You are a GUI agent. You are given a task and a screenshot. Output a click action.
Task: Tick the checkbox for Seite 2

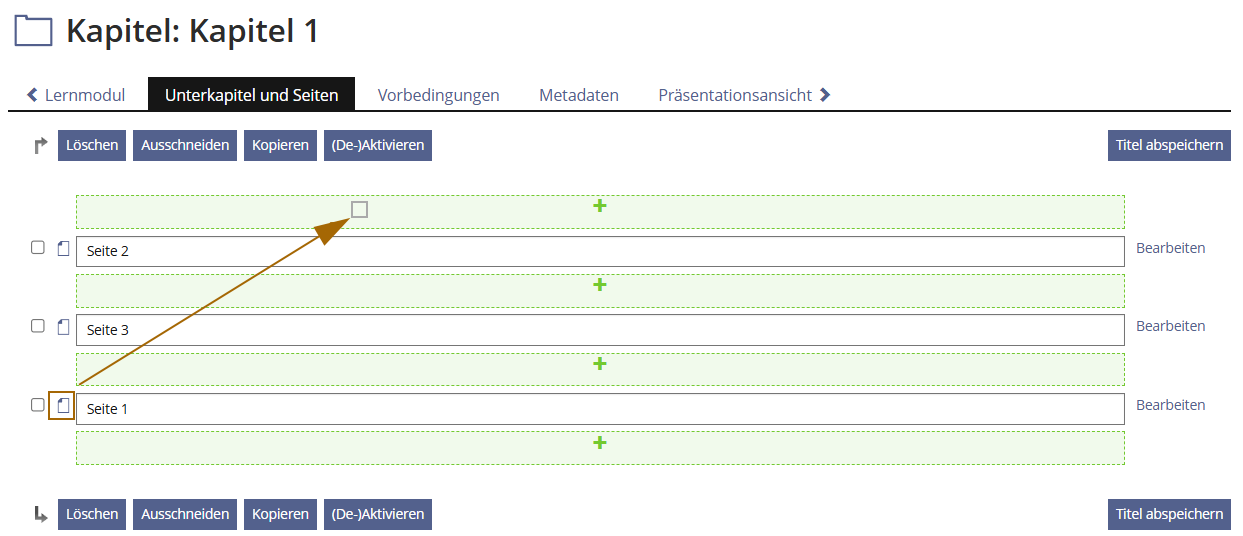tap(38, 247)
